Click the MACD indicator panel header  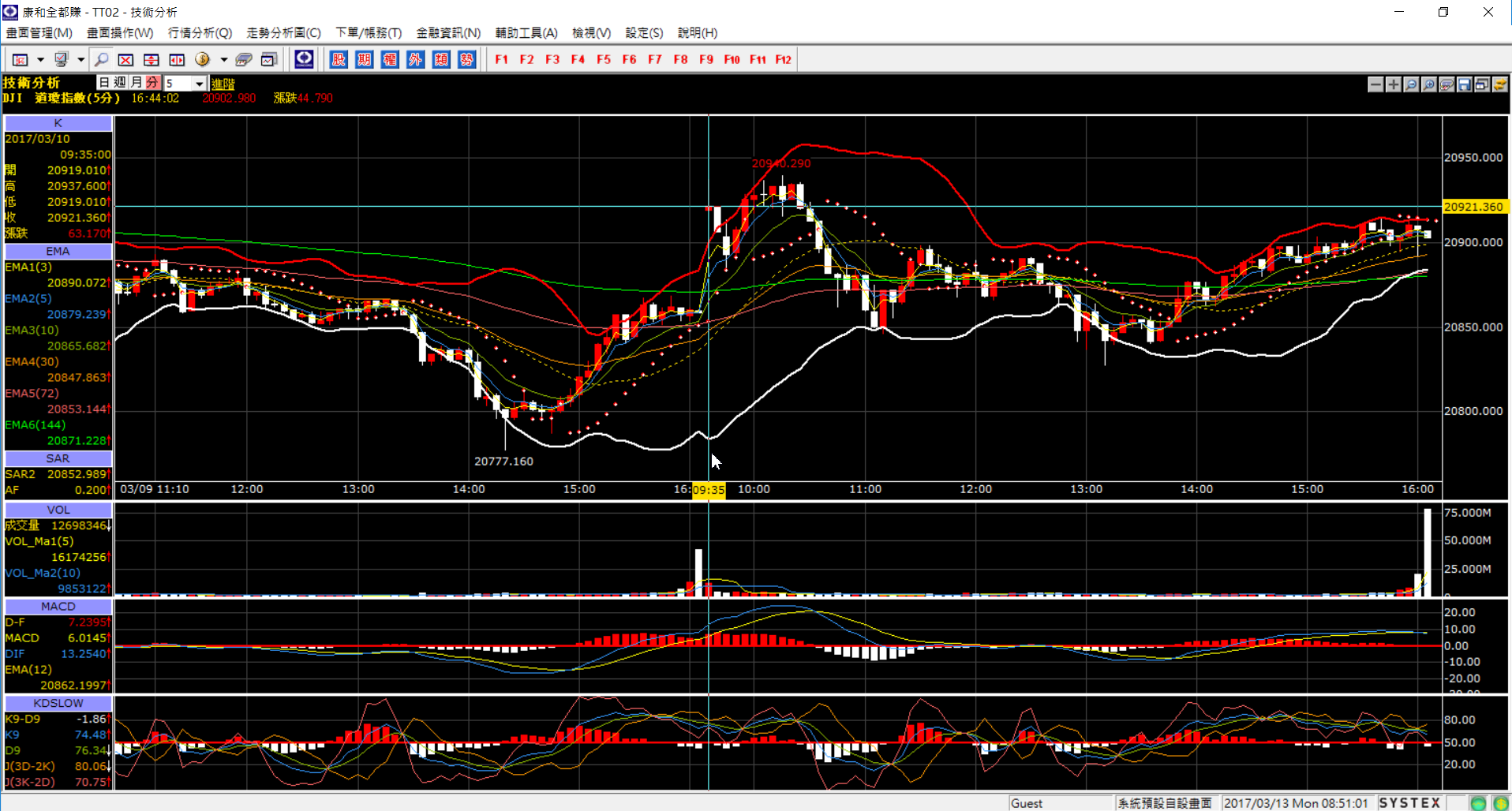coord(58,606)
